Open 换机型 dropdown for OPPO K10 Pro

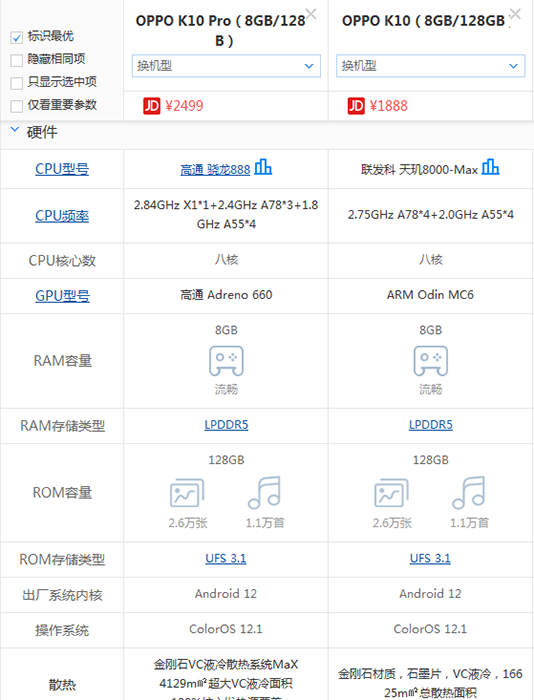pyautogui.click(x=226, y=66)
